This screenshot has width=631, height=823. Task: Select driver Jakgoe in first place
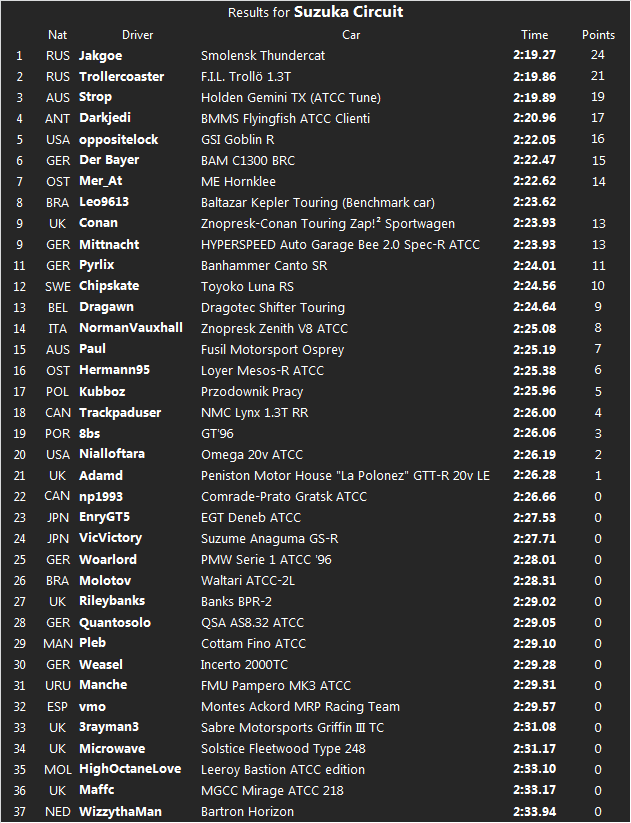pyautogui.click(x=100, y=56)
